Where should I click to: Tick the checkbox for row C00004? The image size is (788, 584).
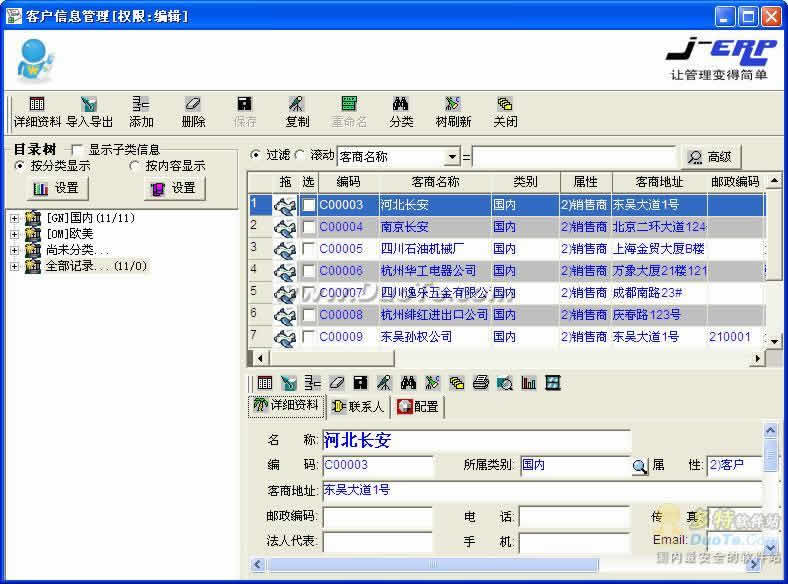[x=309, y=227]
